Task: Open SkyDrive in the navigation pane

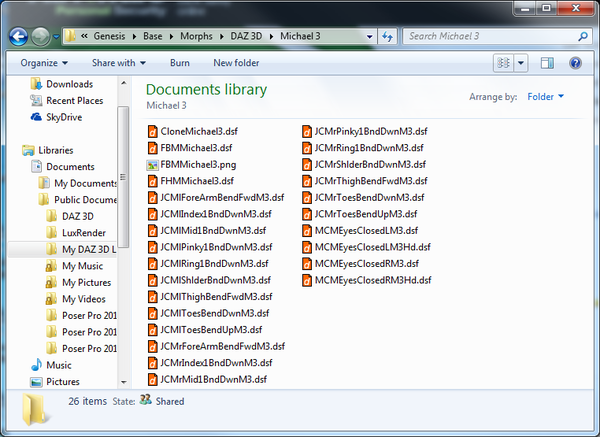Action: click(x=56, y=117)
